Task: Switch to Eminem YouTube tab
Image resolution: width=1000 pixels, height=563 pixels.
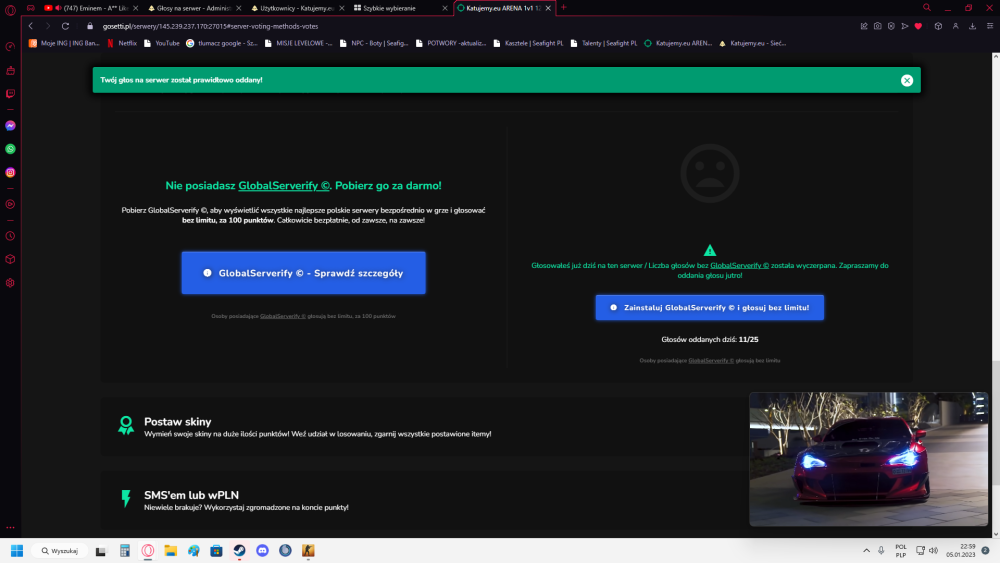Action: tap(91, 8)
